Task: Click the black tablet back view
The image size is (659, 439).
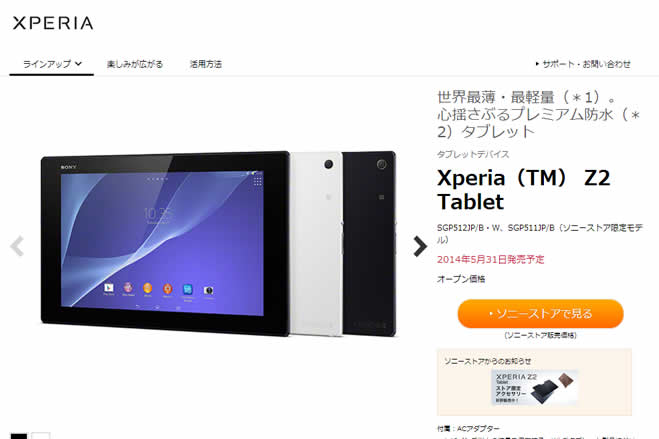Action: tap(369, 244)
